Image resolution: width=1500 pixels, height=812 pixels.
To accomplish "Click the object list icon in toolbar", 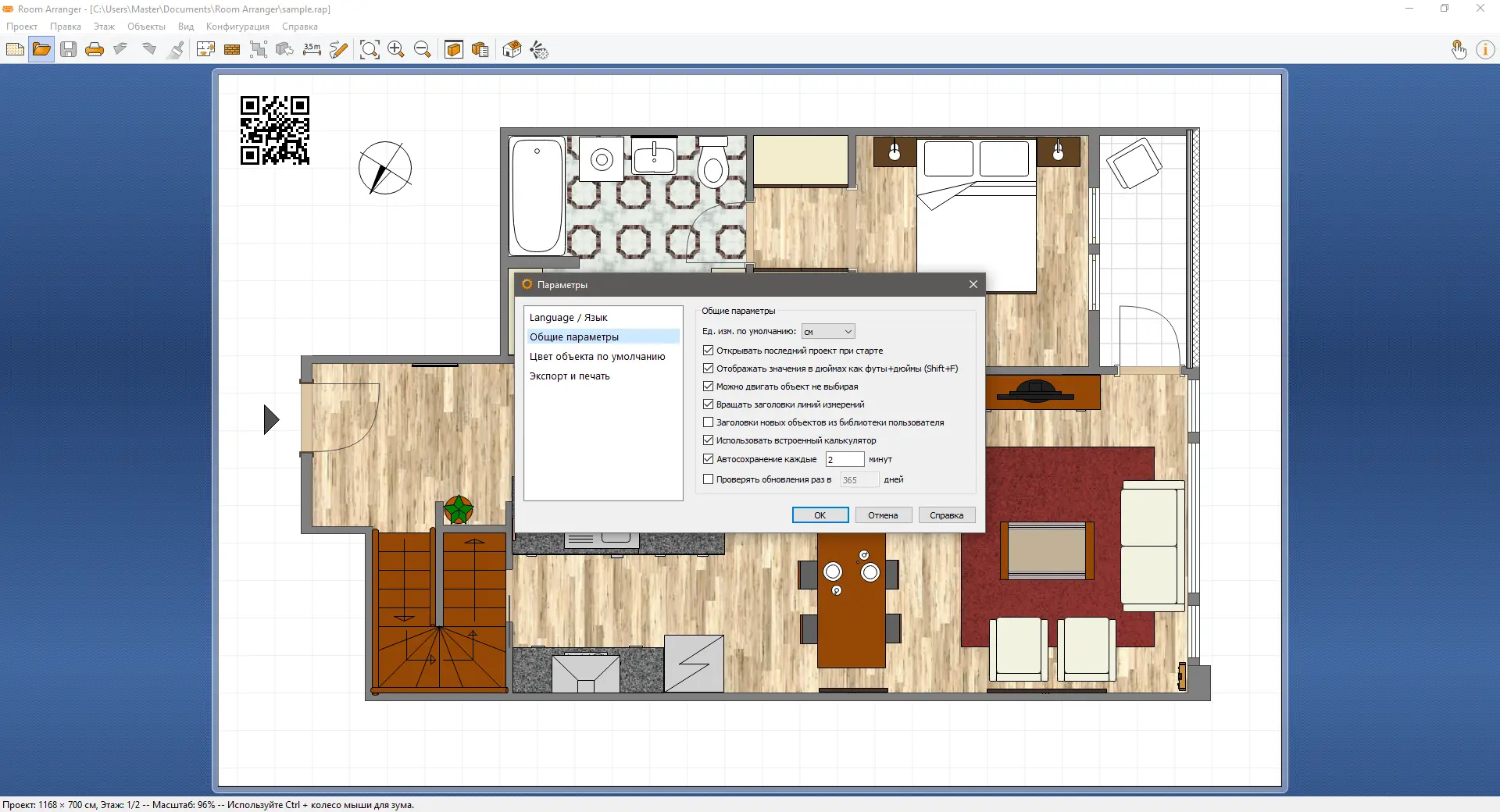I will [x=480, y=50].
